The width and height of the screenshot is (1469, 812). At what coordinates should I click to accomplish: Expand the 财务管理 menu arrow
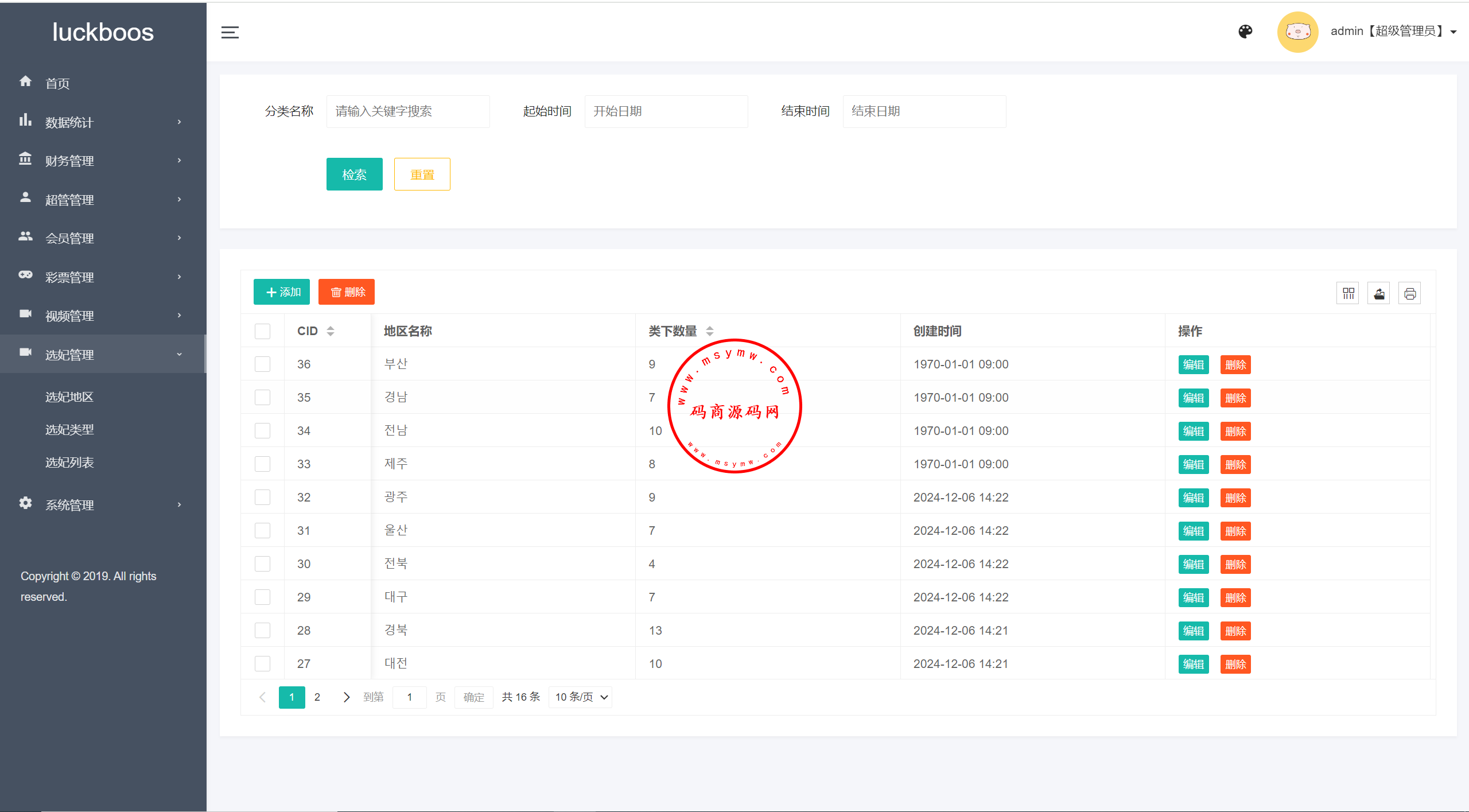point(180,160)
